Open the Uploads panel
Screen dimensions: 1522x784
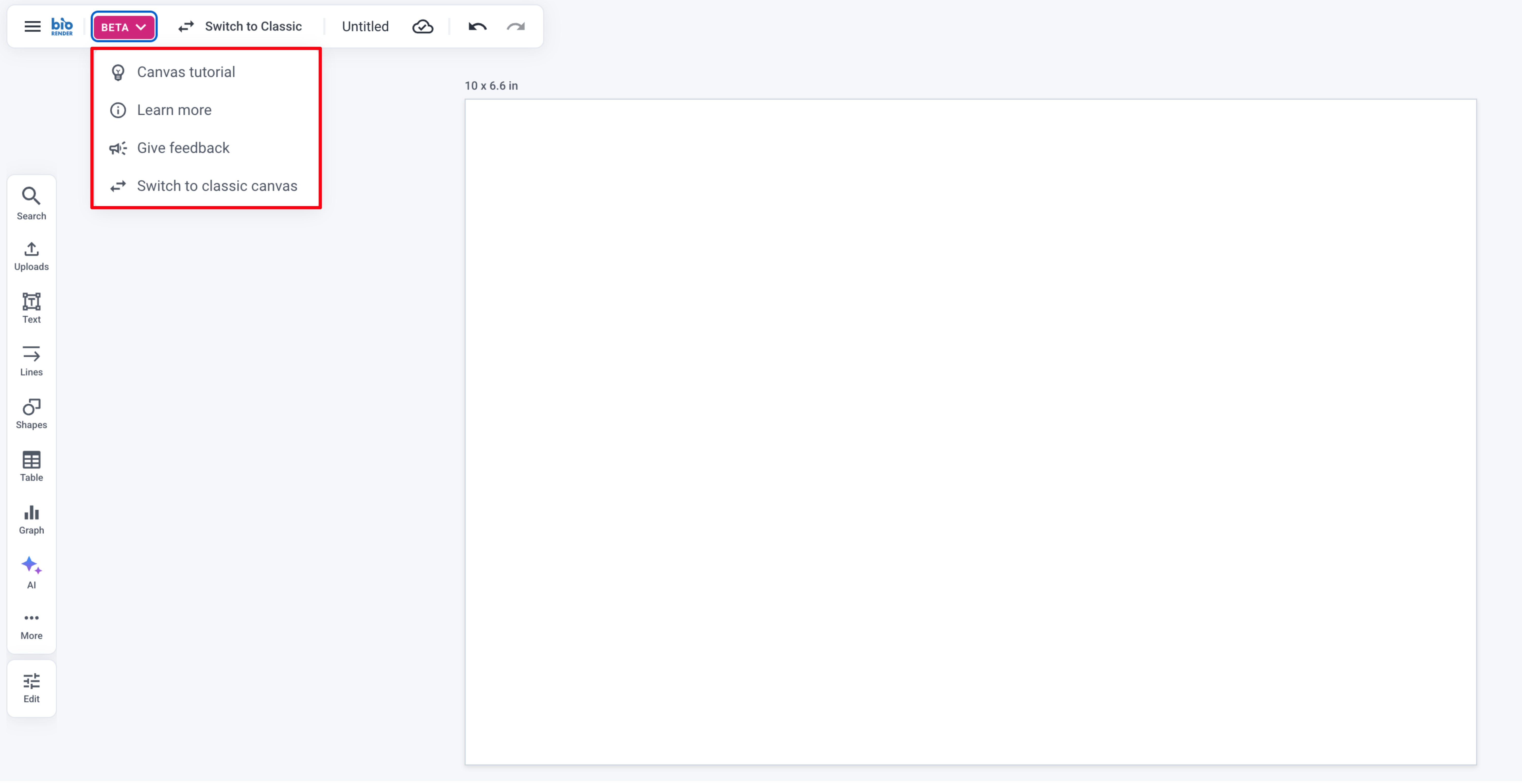coord(31,256)
